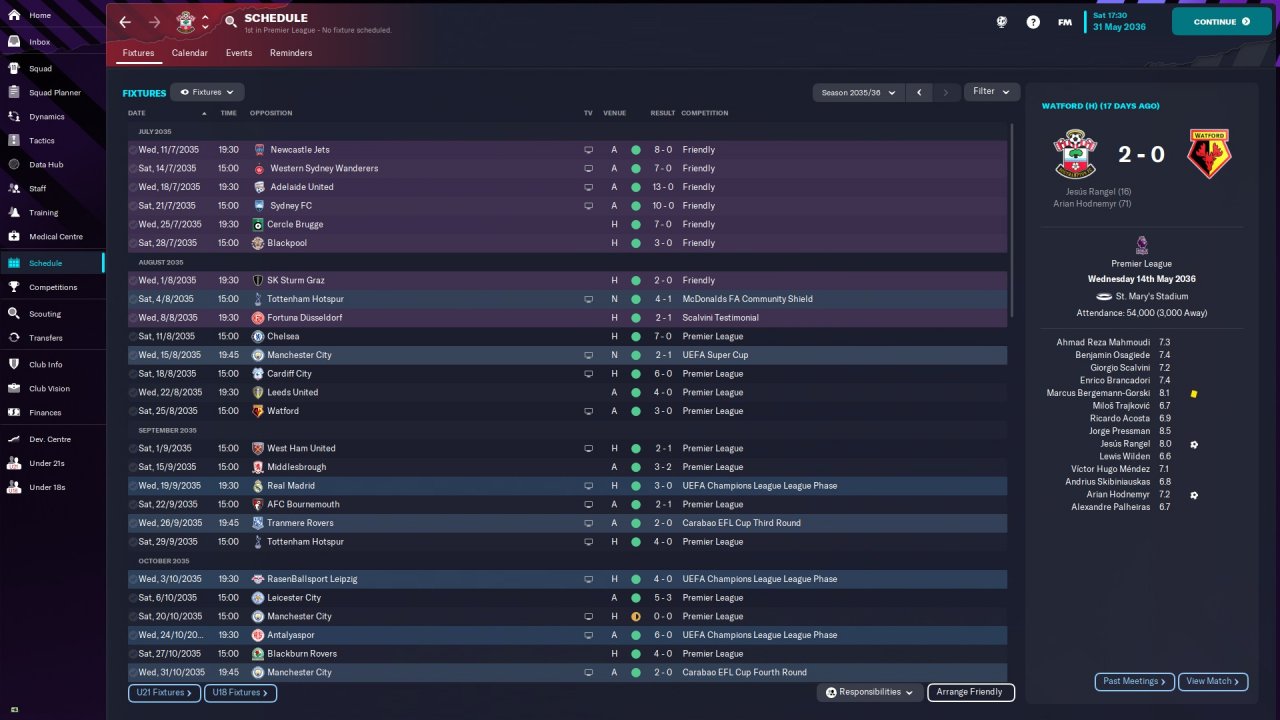Click the help question mark icon
The image size is (1280, 720).
click(1033, 22)
